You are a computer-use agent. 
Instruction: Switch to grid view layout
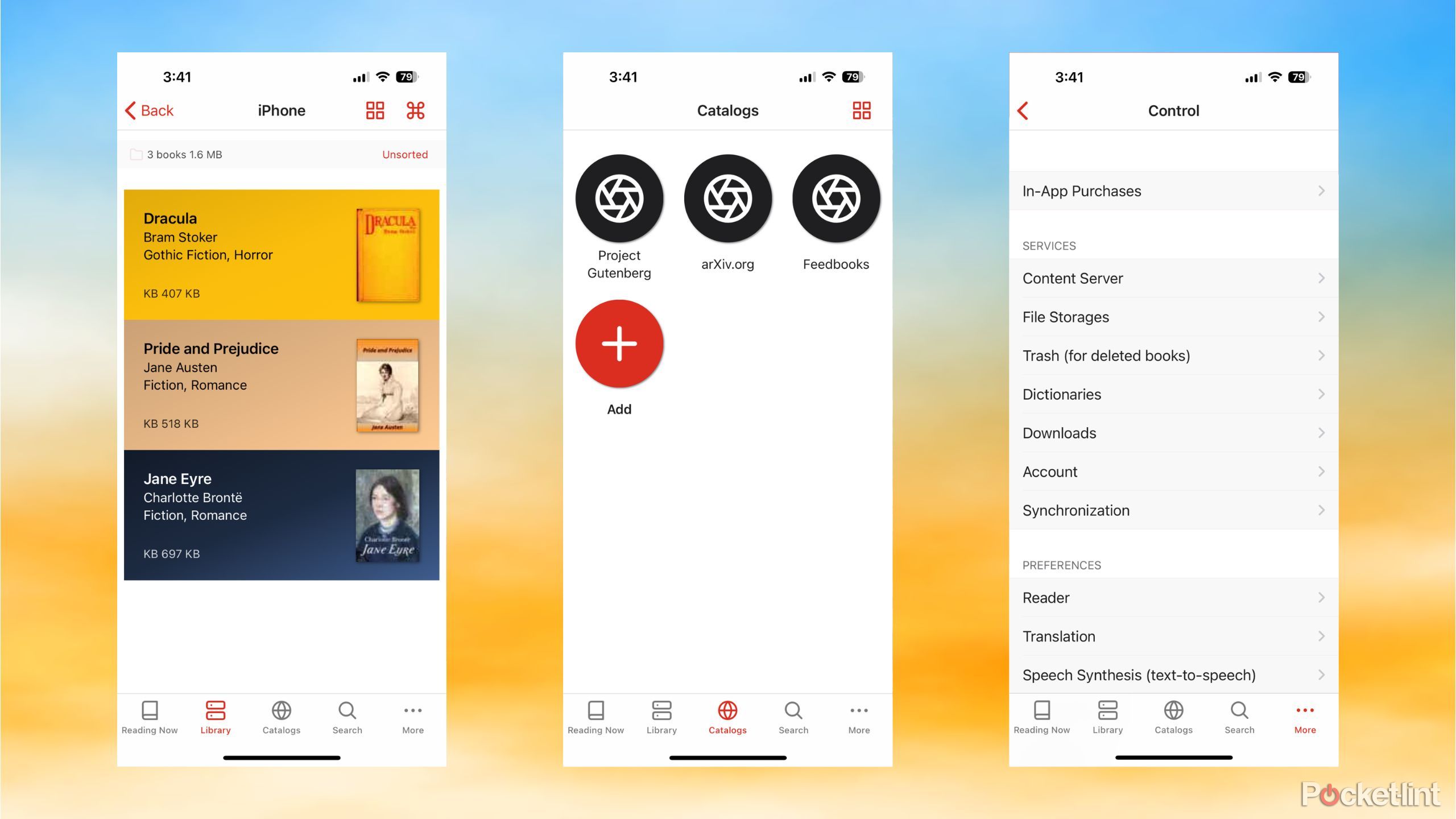[x=374, y=110]
